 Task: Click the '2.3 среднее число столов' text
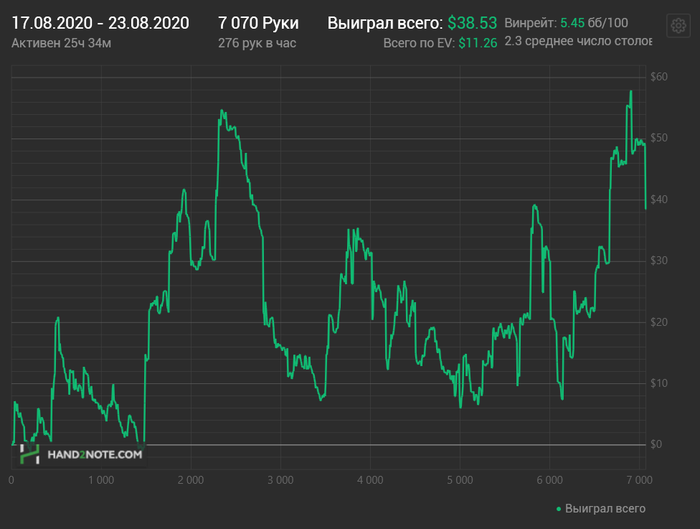(578, 41)
